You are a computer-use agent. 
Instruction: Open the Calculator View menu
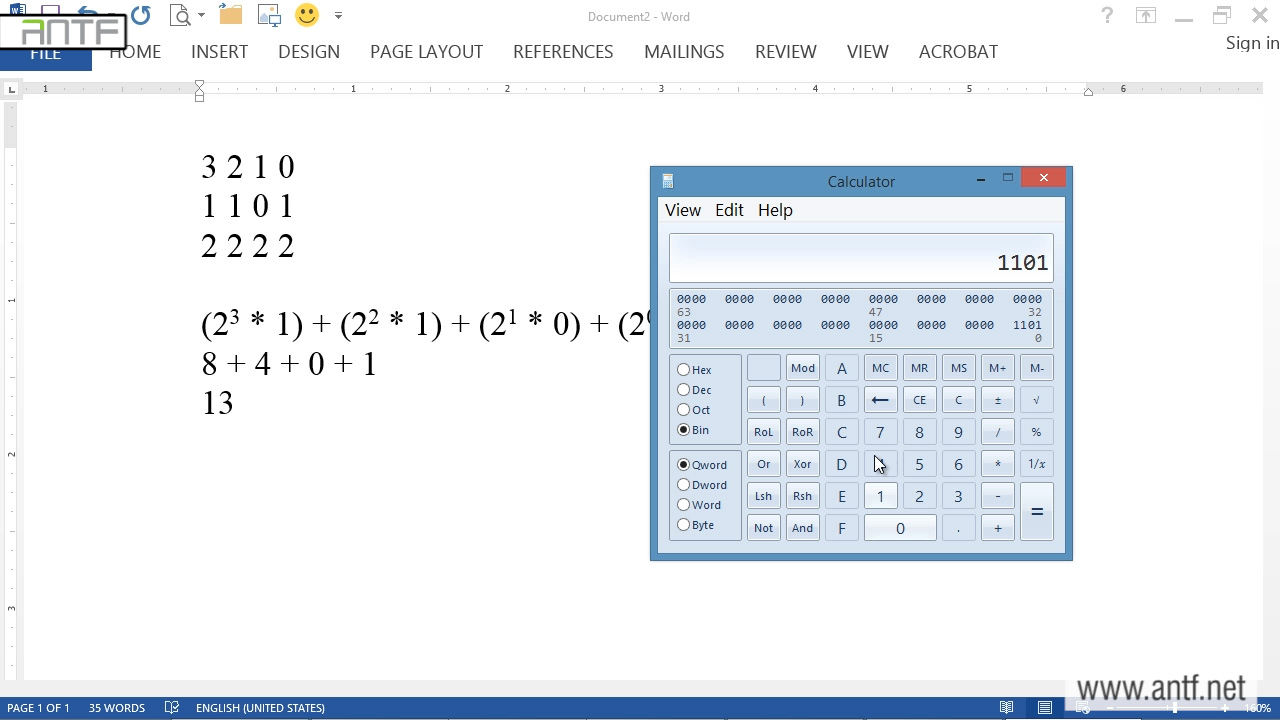tap(683, 210)
